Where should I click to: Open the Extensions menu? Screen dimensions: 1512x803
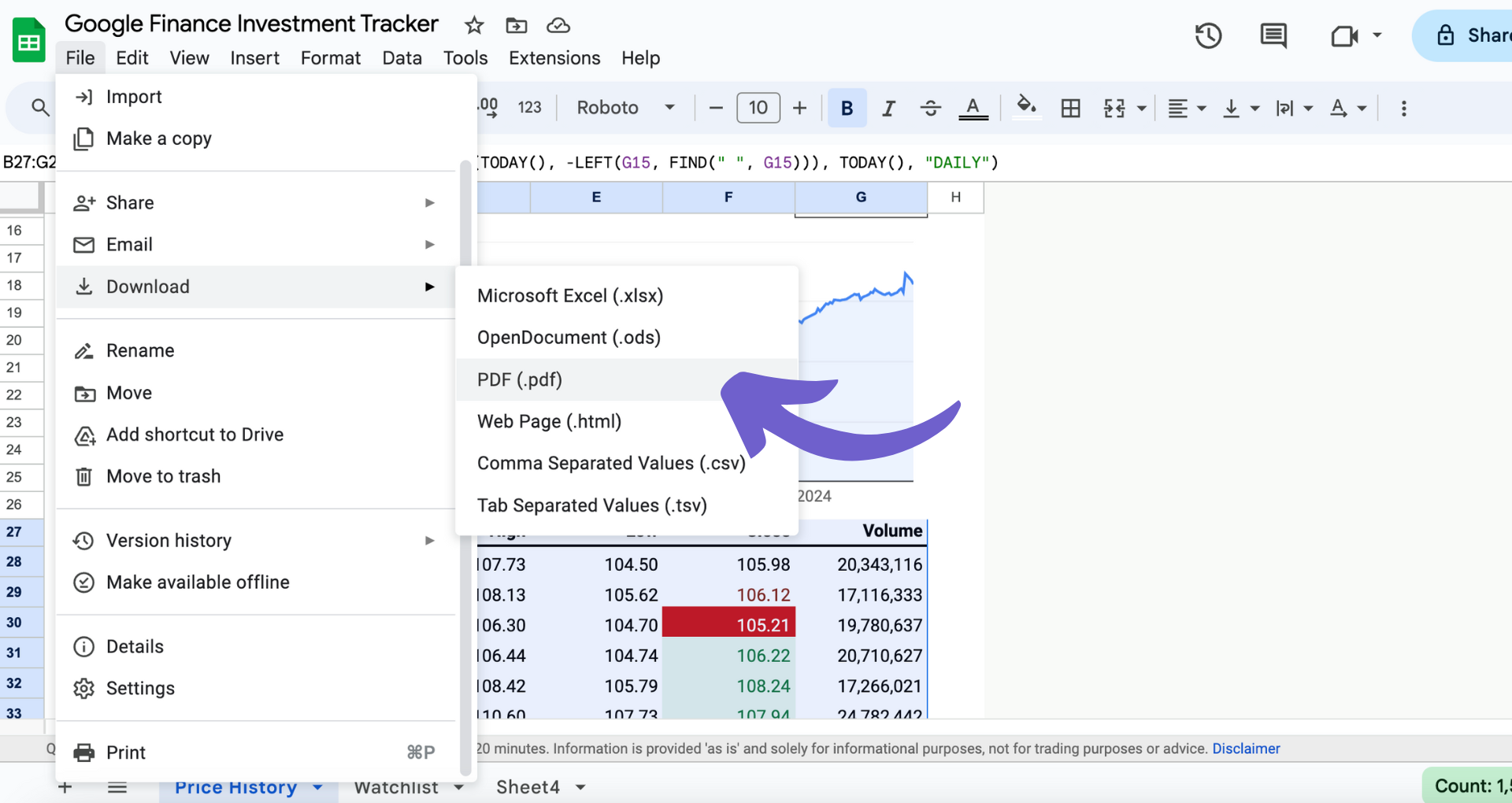click(x=554, y=58)
